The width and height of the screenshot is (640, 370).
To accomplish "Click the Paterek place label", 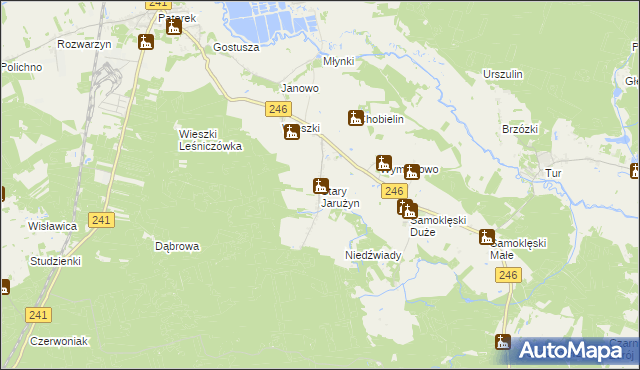I will (177, 18).
